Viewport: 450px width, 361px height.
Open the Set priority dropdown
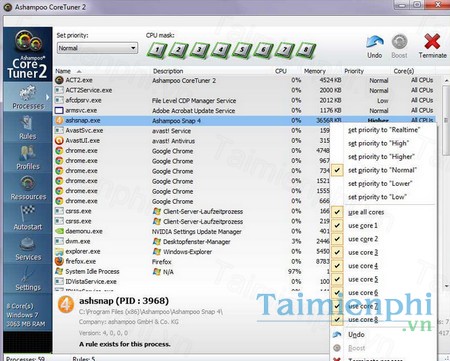click(x=97, y=48)
